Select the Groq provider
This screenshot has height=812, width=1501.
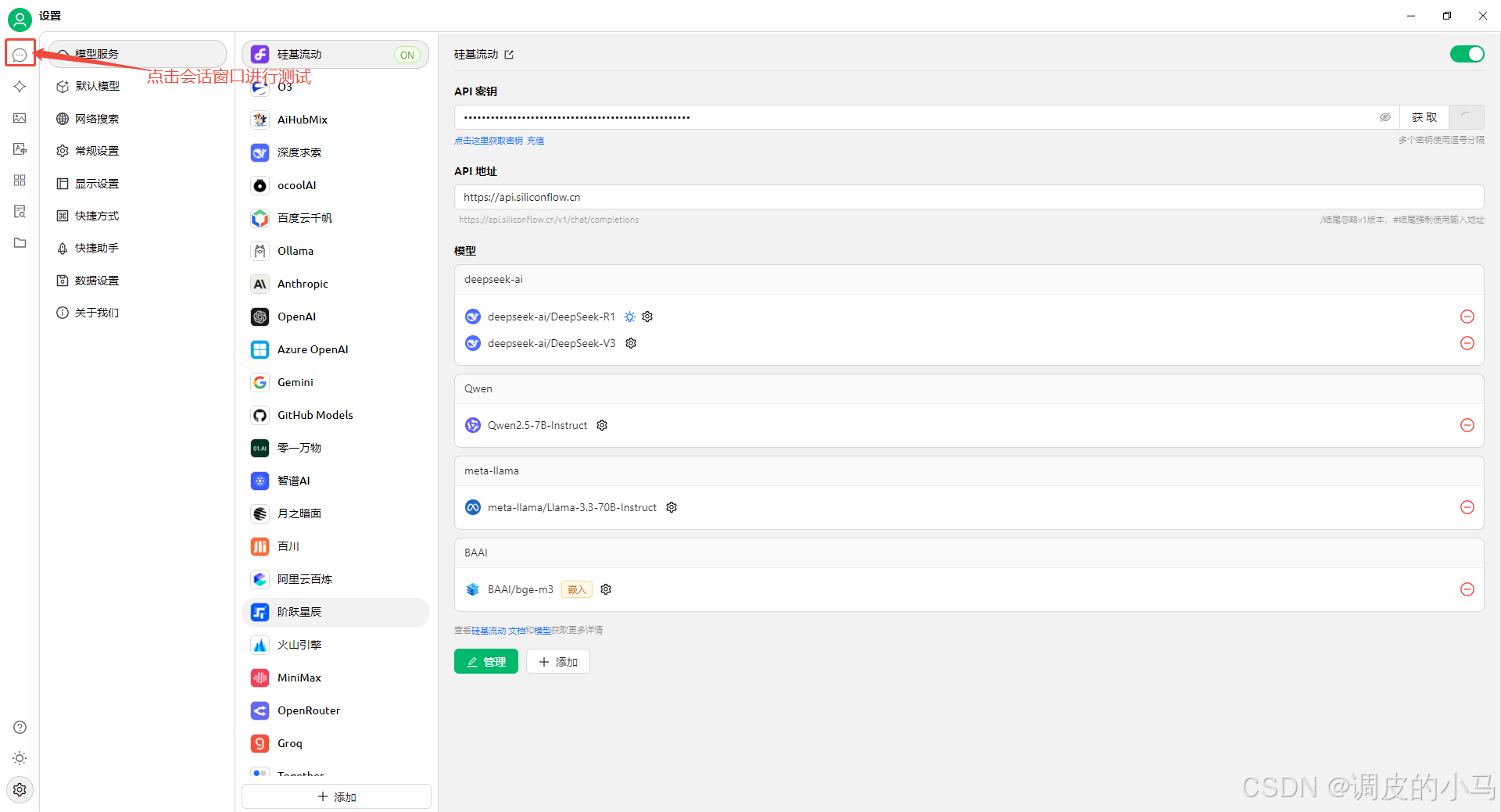pos(335,743)
